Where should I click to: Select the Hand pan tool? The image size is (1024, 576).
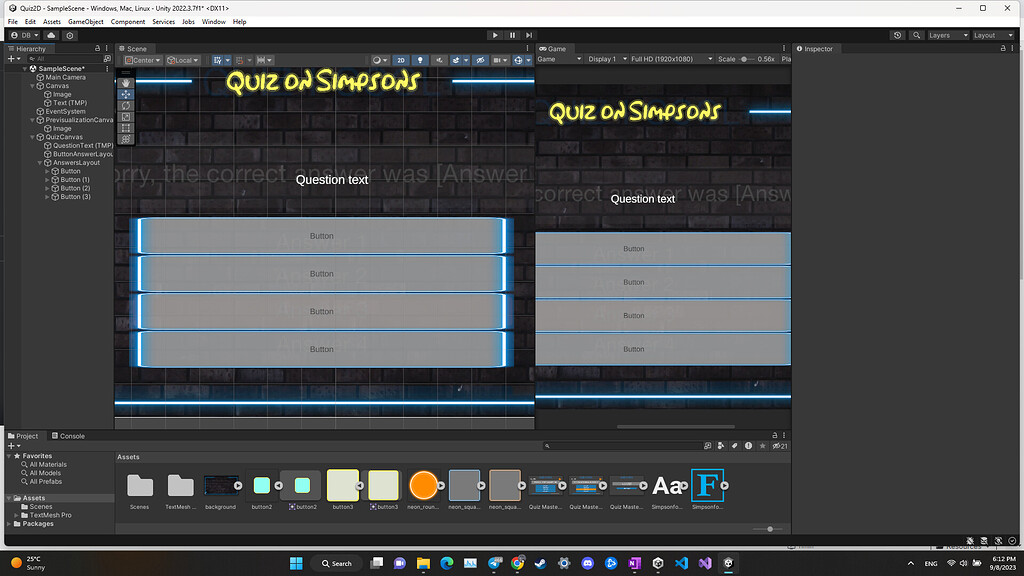pos(125,83)
